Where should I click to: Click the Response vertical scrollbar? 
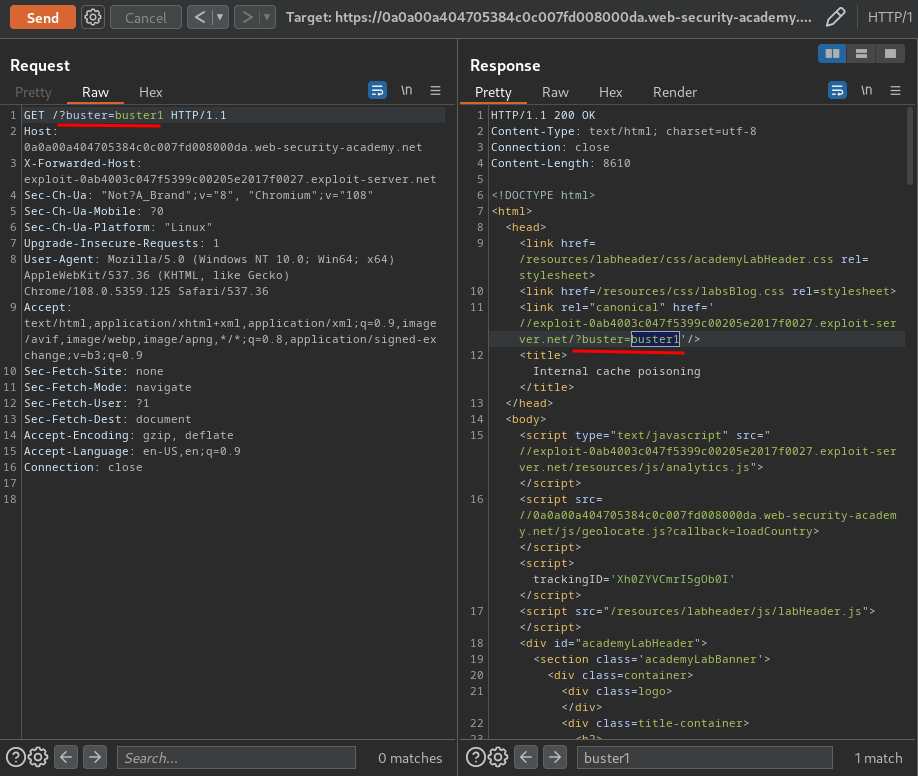[910, 146]
